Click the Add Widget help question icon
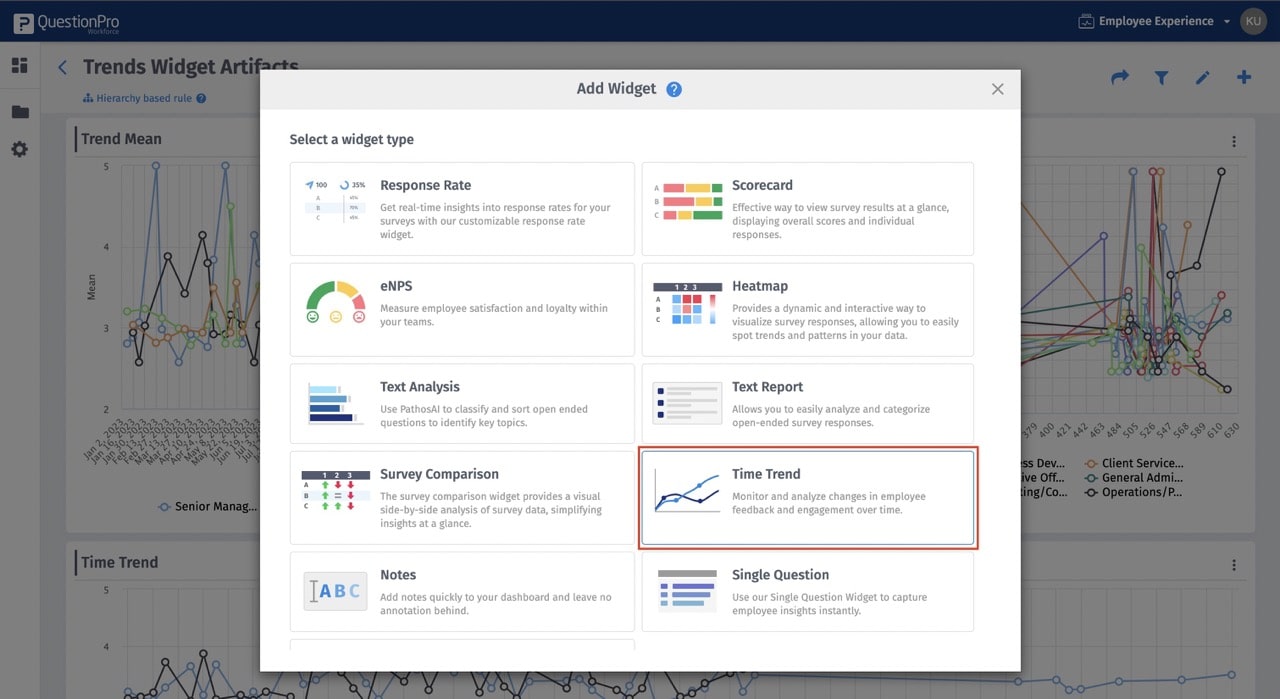Image resolution: width=1280 pixels, height=699 pixels. click(x=674, y=89)
